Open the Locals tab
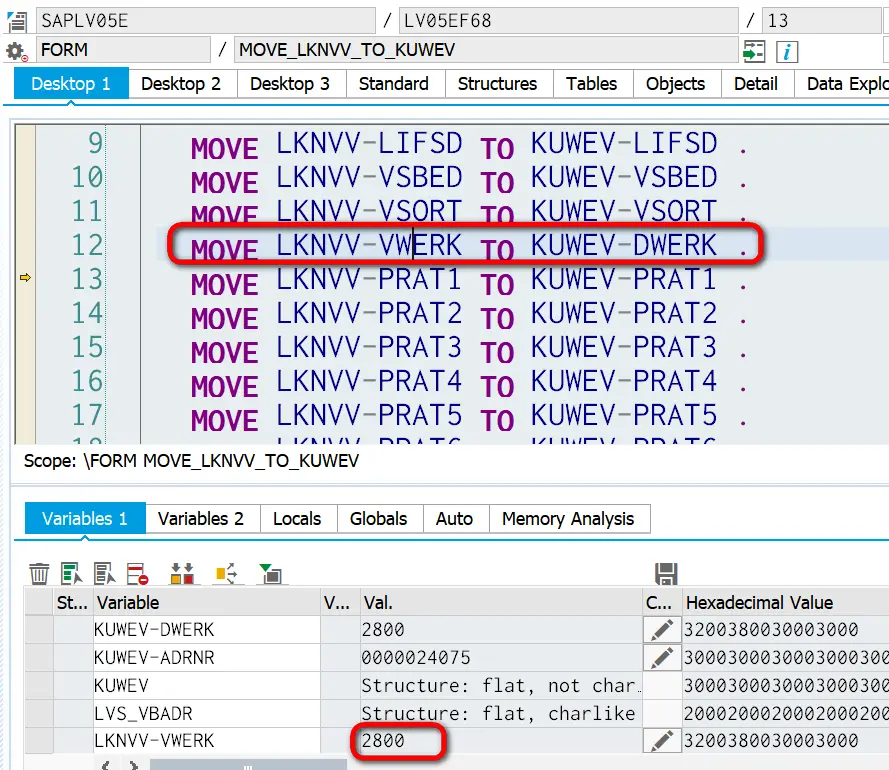This screenshot has height=770, width=889. click(x=297, y=518)
